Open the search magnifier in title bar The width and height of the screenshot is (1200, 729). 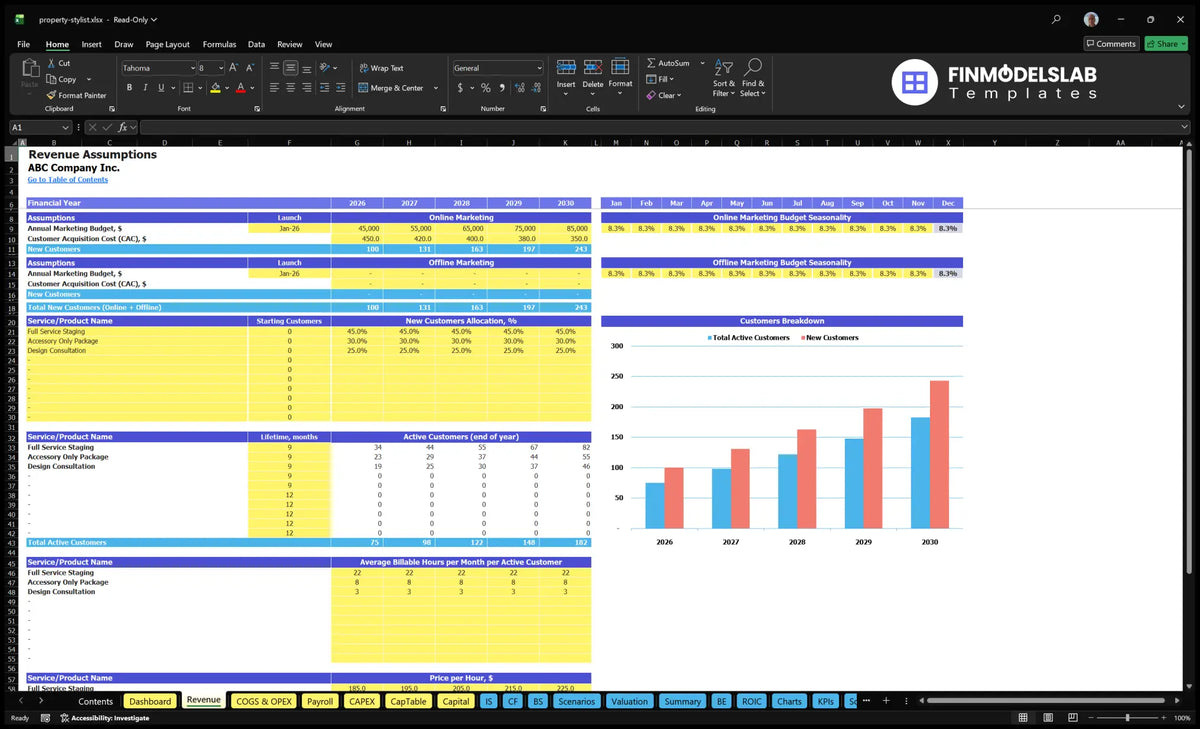click(x=1057, y=19)
